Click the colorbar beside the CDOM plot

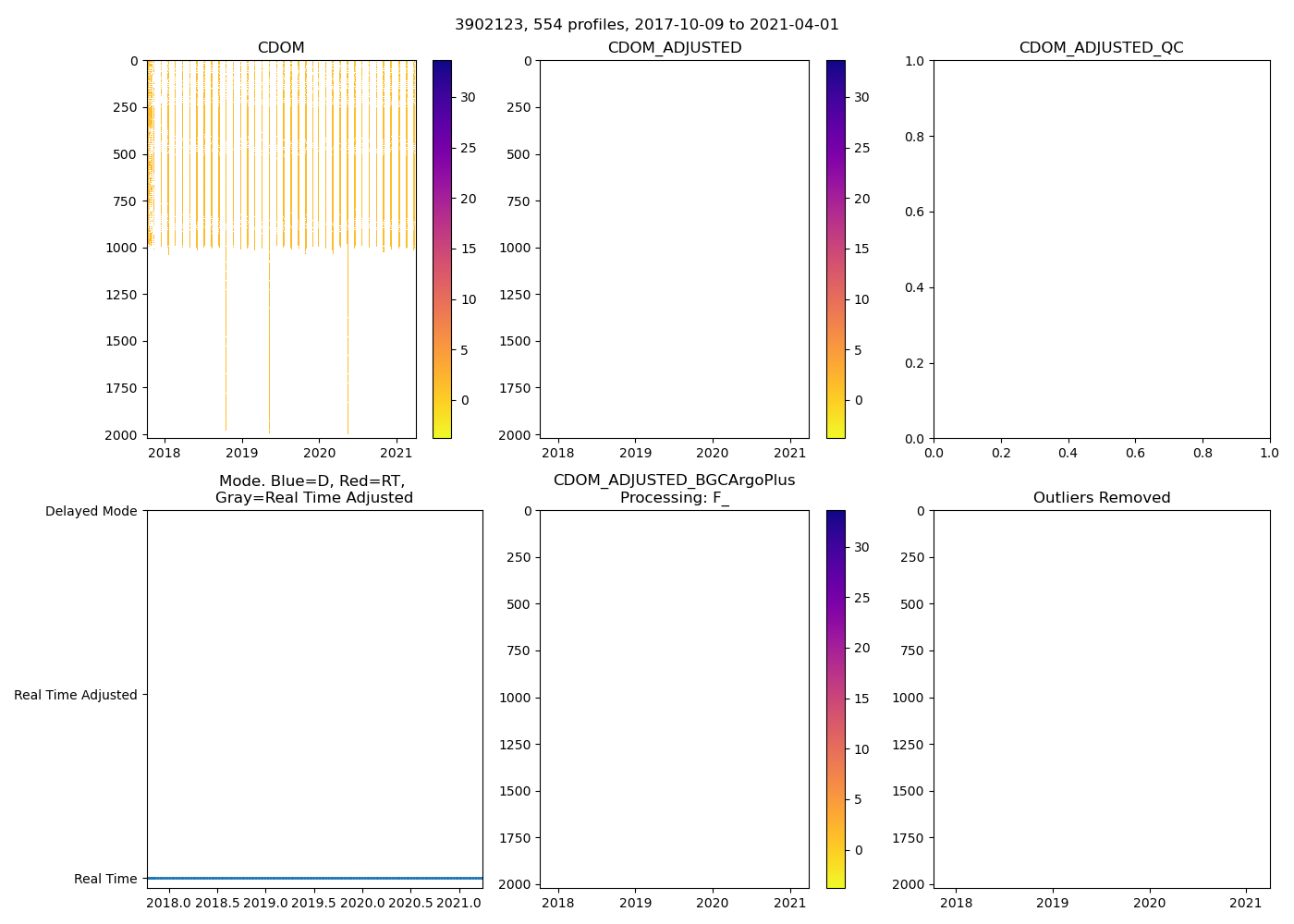click(442, 249)
